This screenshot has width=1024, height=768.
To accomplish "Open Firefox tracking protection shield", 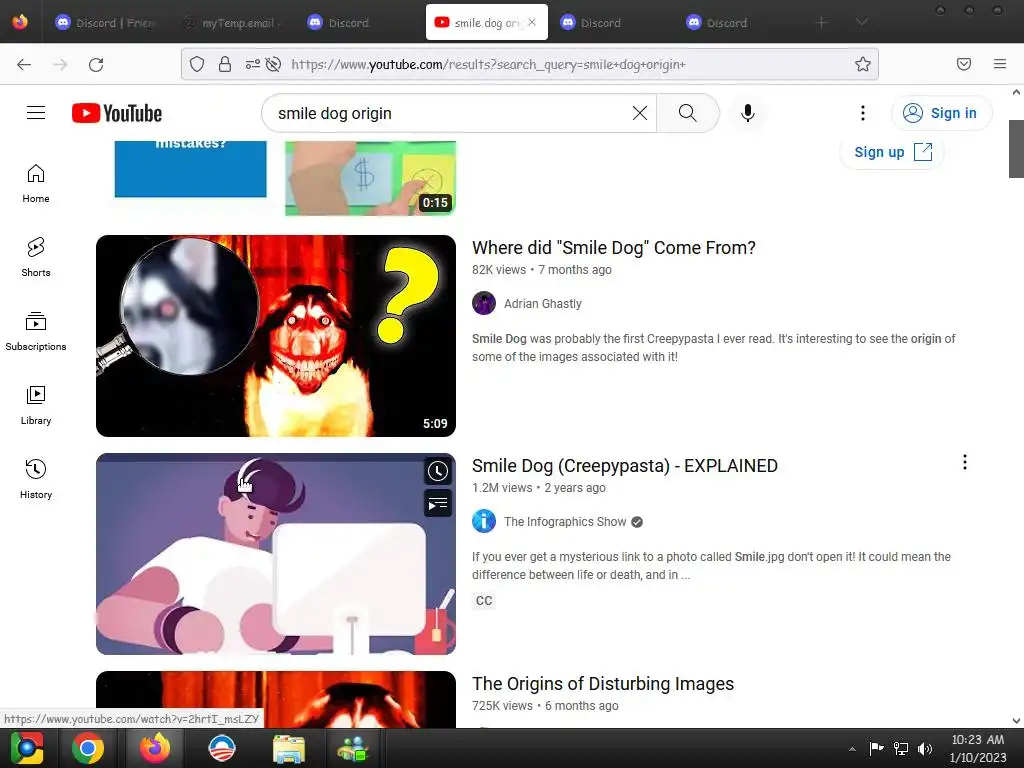I will point(197,64).
